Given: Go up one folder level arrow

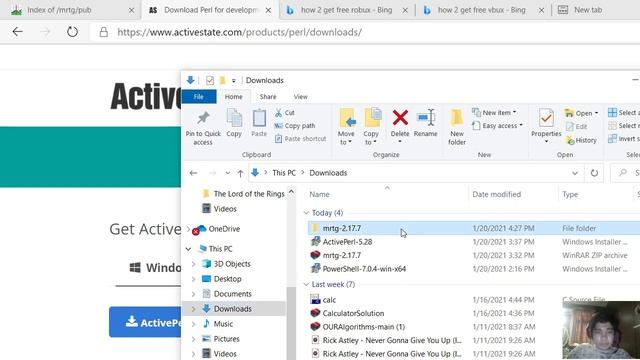Looking at the screenshot, I should [x=240, y=173].
